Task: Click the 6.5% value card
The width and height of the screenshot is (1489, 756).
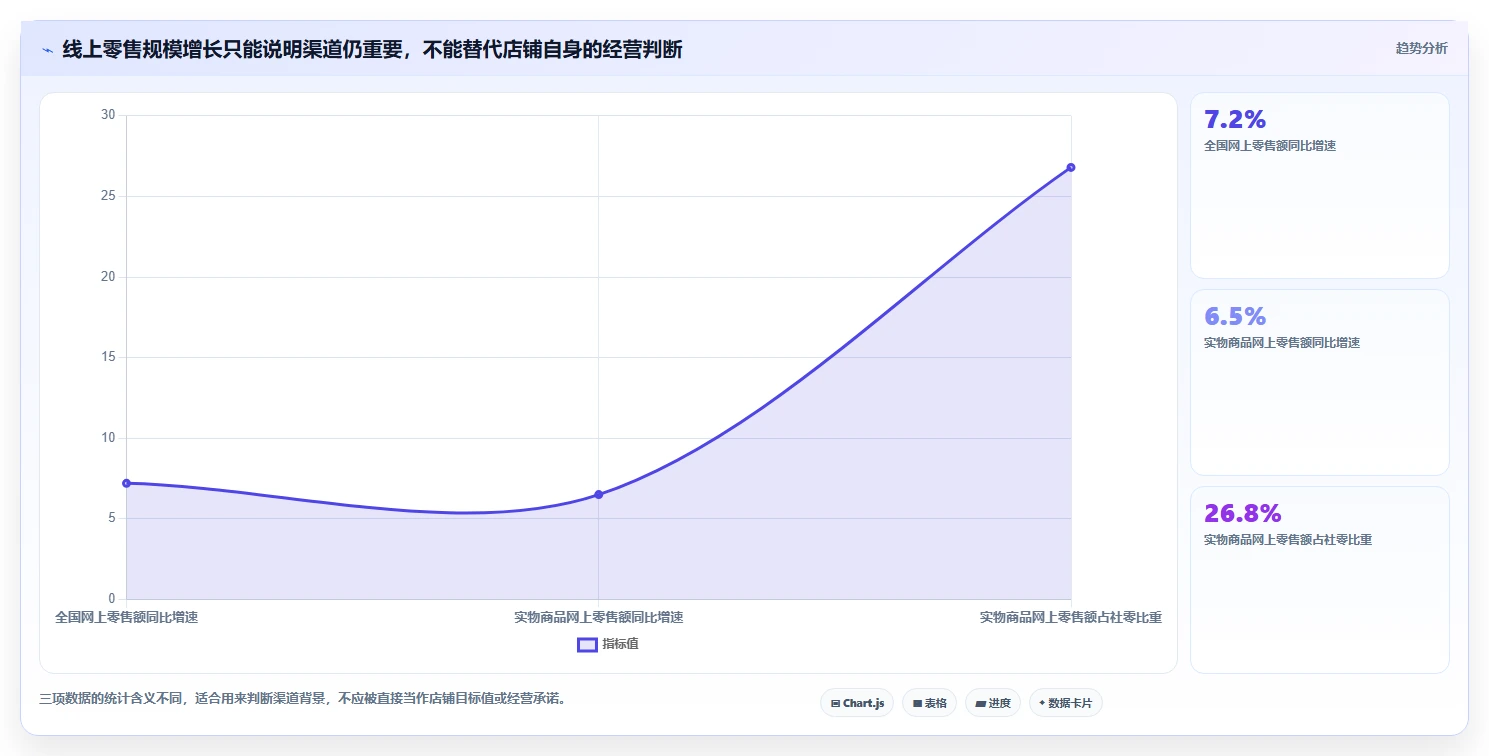Action: point(1319,382)
